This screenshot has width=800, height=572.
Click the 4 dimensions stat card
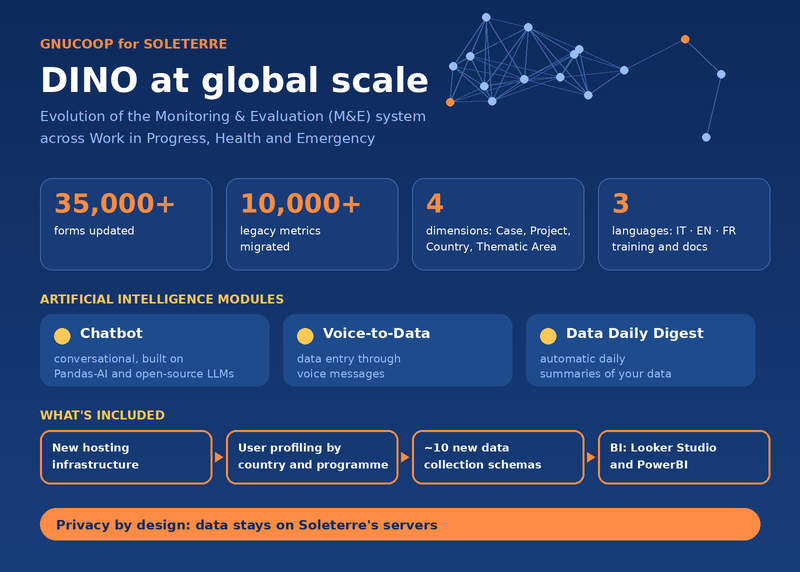(498, 224)
